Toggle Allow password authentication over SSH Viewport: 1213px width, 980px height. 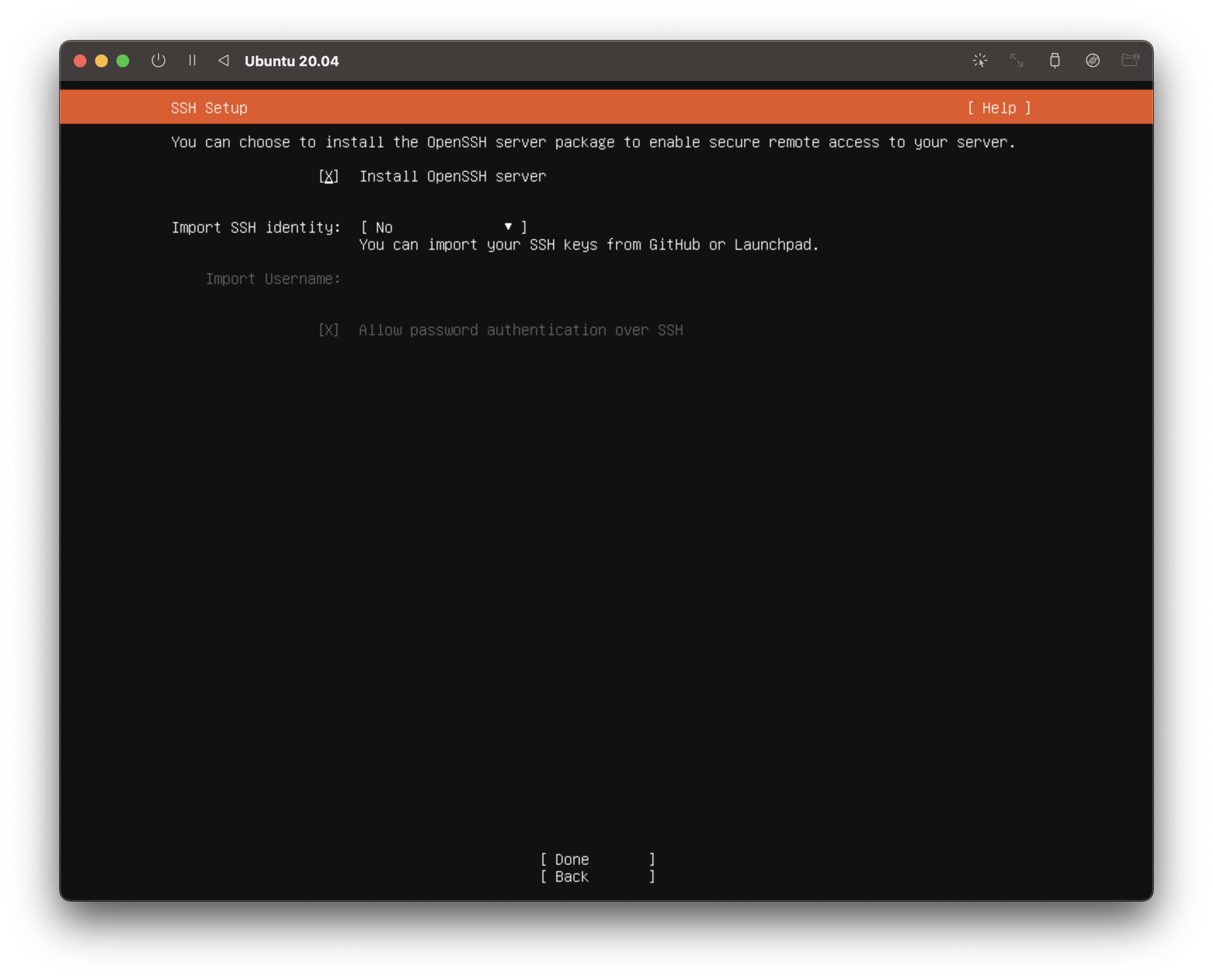pyautogui.click(x=329, y=330)
